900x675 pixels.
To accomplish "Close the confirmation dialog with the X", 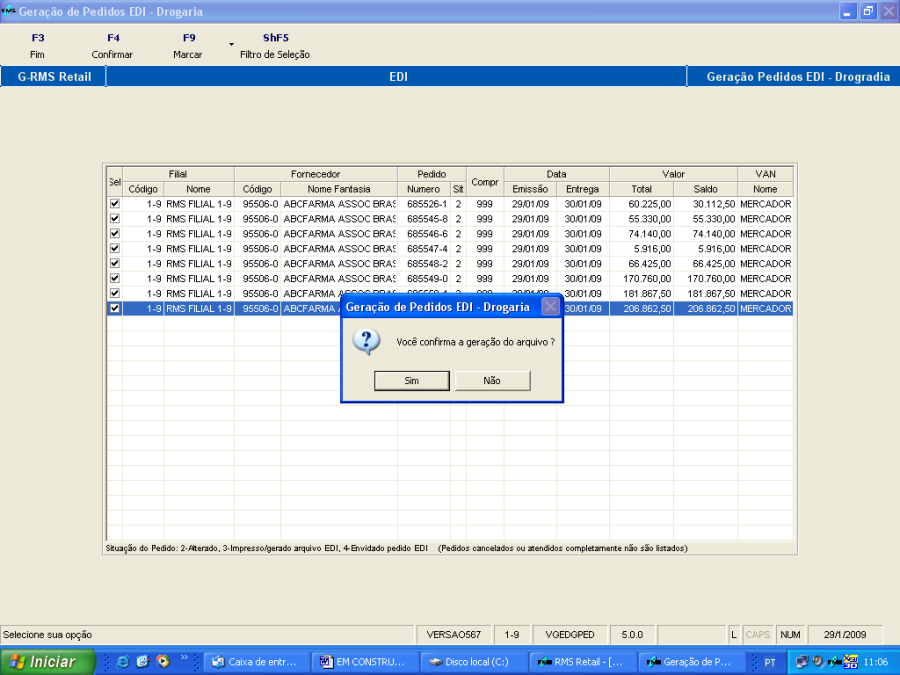I will (550, 307).
